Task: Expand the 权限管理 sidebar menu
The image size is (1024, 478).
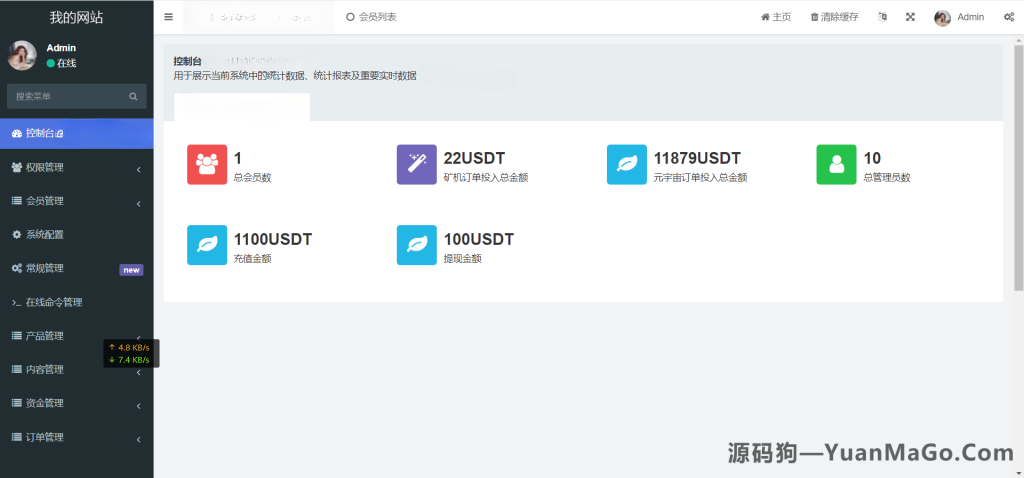Action: click(76, 167)
